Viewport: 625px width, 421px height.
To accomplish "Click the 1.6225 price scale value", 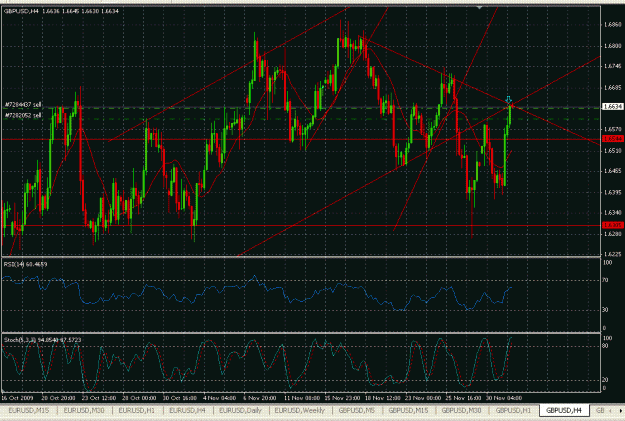I will [613, 254].
